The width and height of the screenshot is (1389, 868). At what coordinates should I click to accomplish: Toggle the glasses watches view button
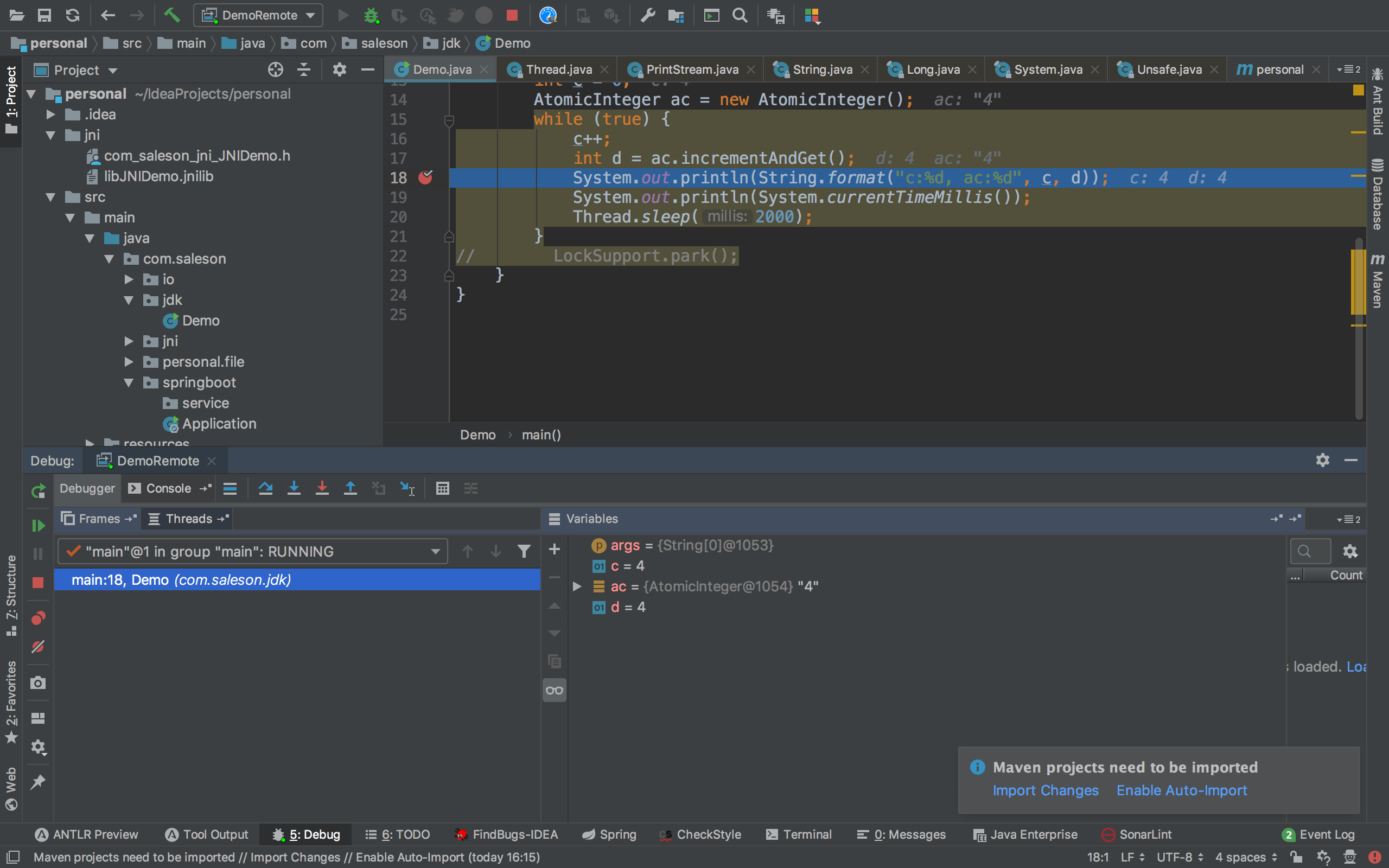coord(555,690)
